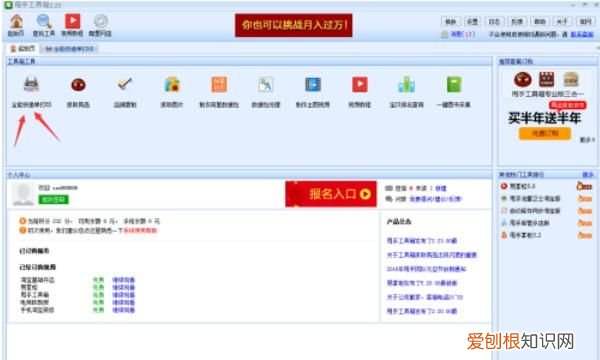This screenshot has height=360, width=600.
Task: Open the checkmark-and-pen tool icon
Action: [x=125, y=84]
